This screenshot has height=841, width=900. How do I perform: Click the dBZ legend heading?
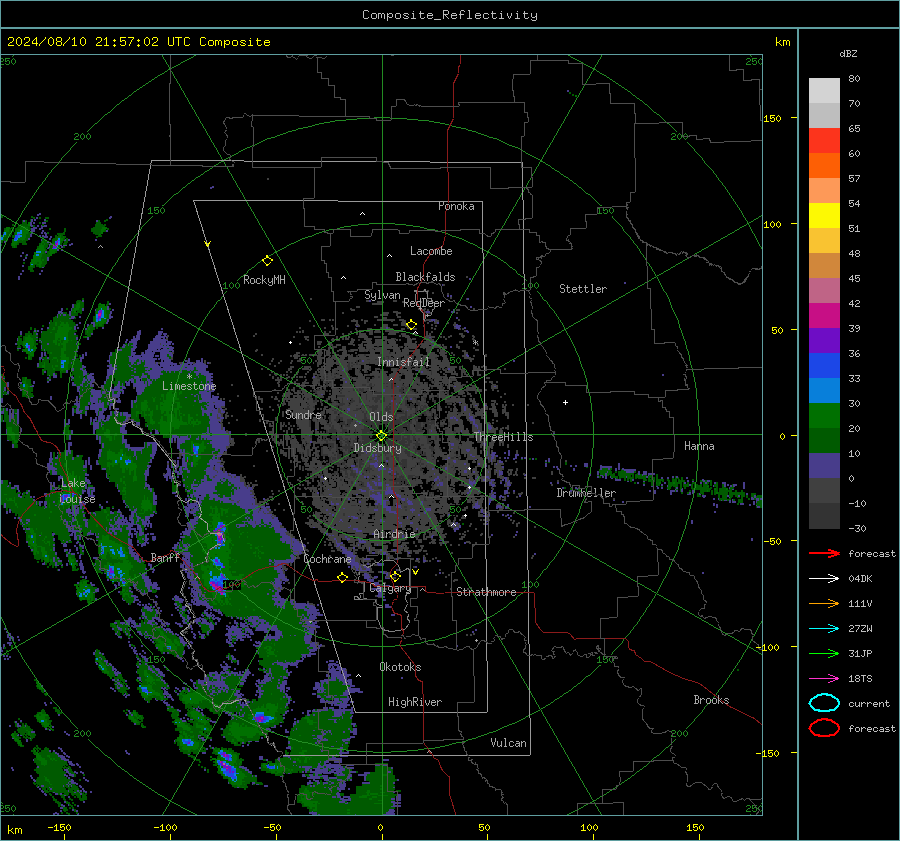[848, 53]
